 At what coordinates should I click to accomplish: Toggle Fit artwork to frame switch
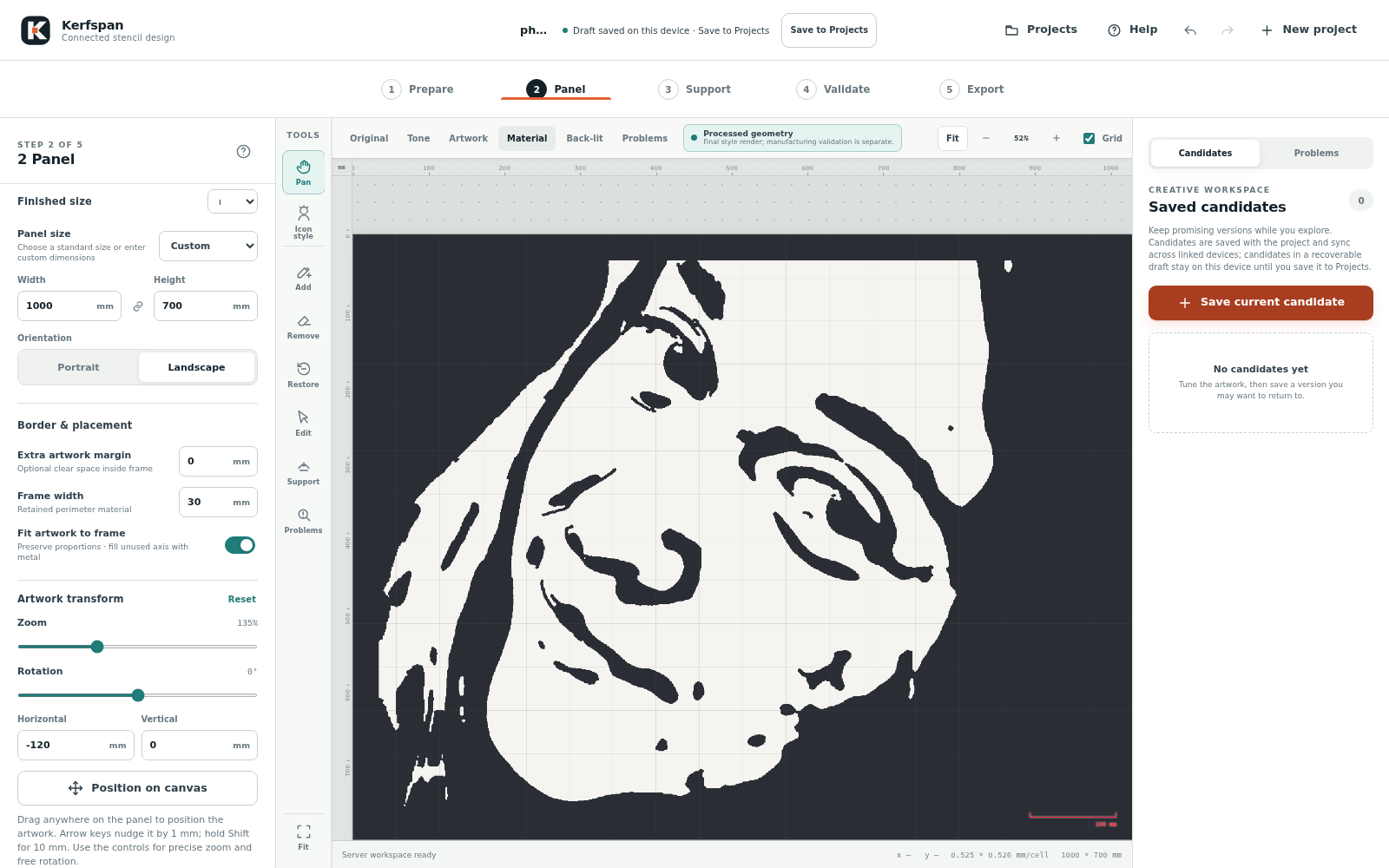(240, 545)
